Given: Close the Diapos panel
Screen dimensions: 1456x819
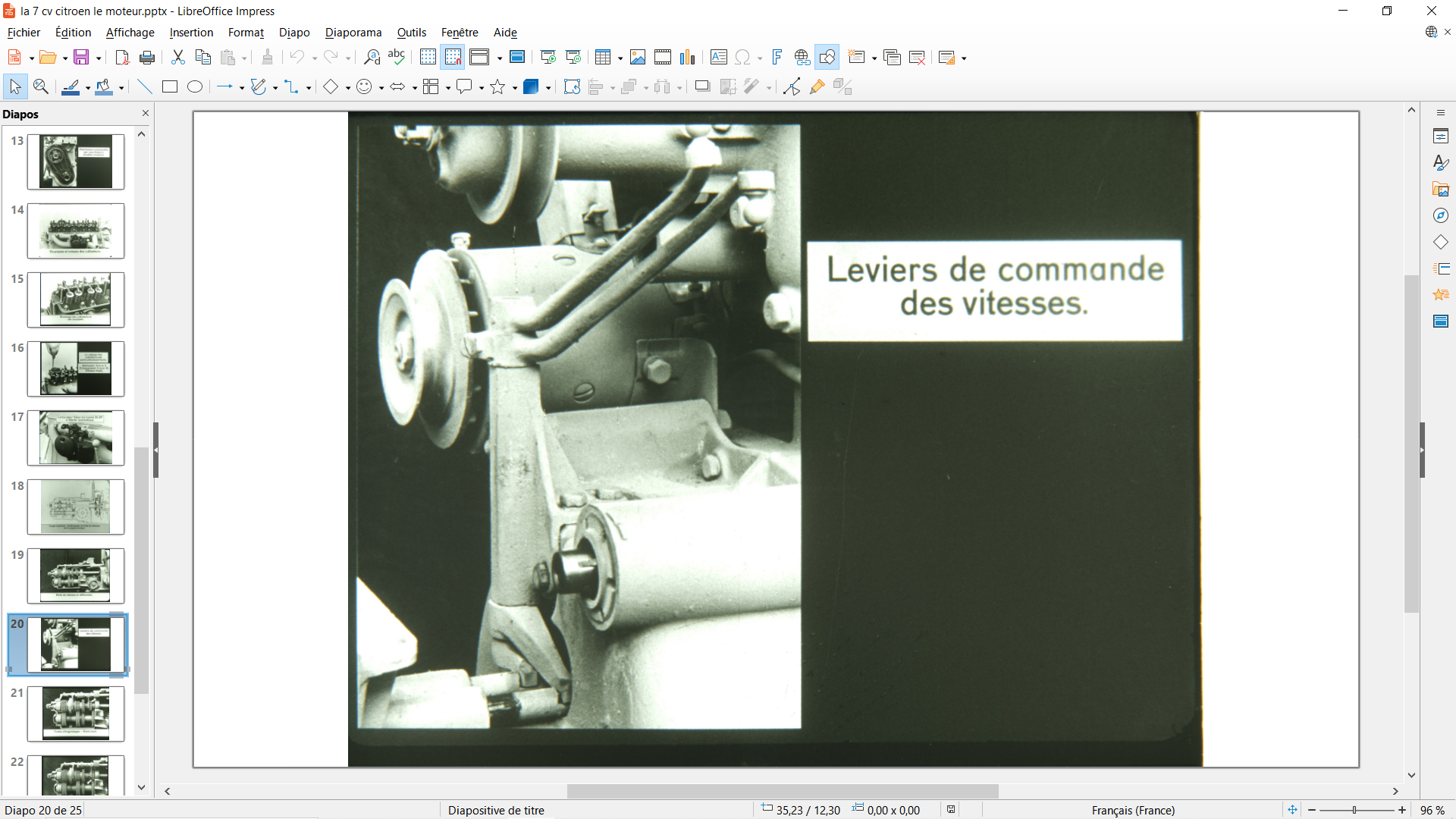Looking at the screenshot, I should tap(146, 113).
